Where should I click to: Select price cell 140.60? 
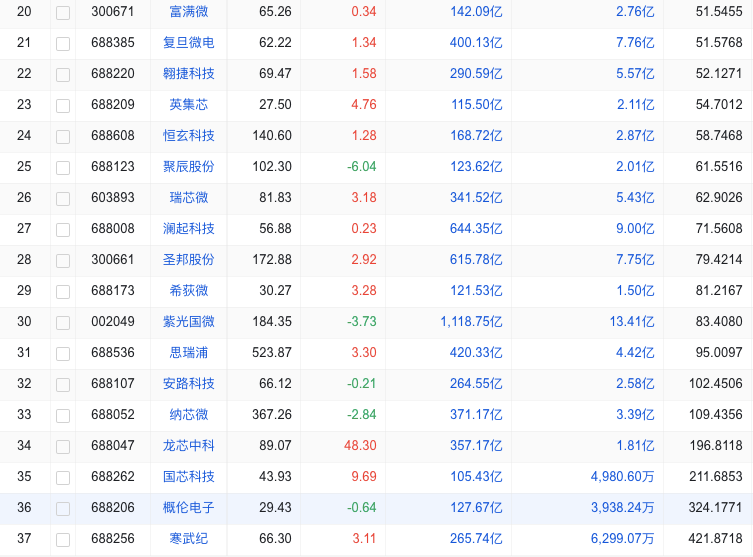pyautogui.click(x=272, y=135)
